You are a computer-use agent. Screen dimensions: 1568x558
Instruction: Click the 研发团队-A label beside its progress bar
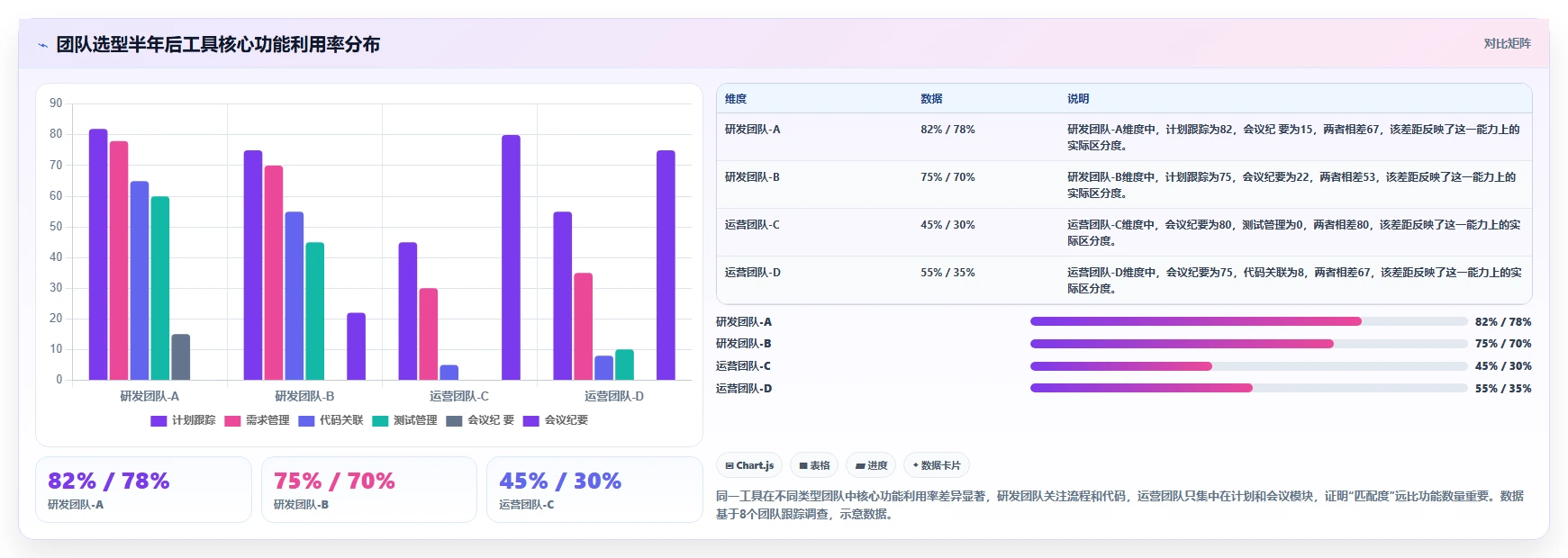[744, 322]
